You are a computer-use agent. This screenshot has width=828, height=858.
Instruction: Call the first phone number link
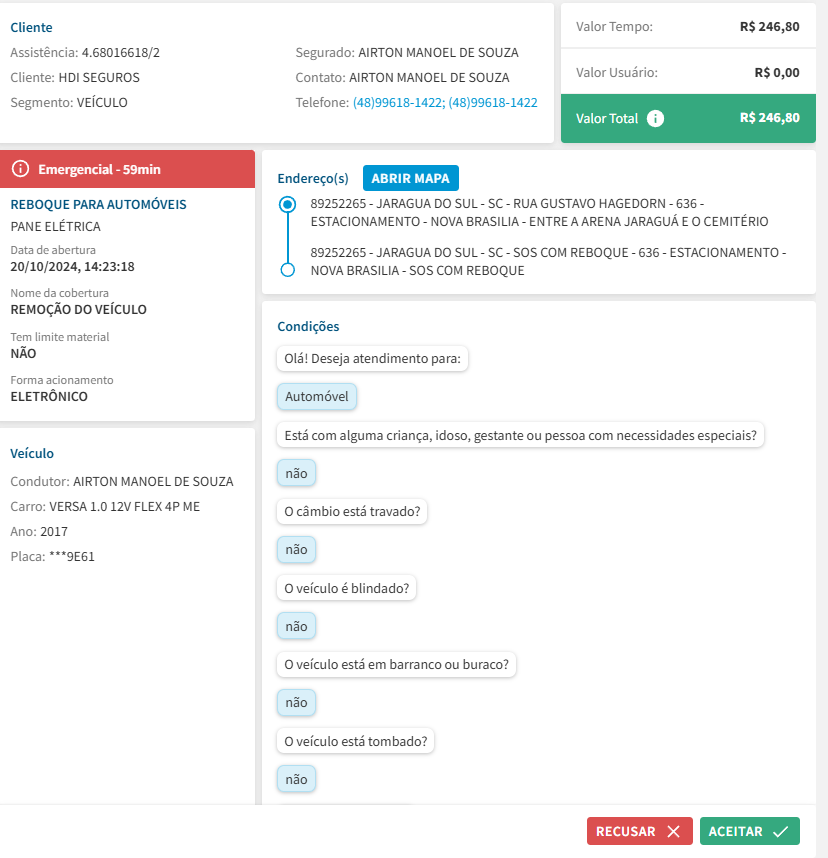pos(397,102)
